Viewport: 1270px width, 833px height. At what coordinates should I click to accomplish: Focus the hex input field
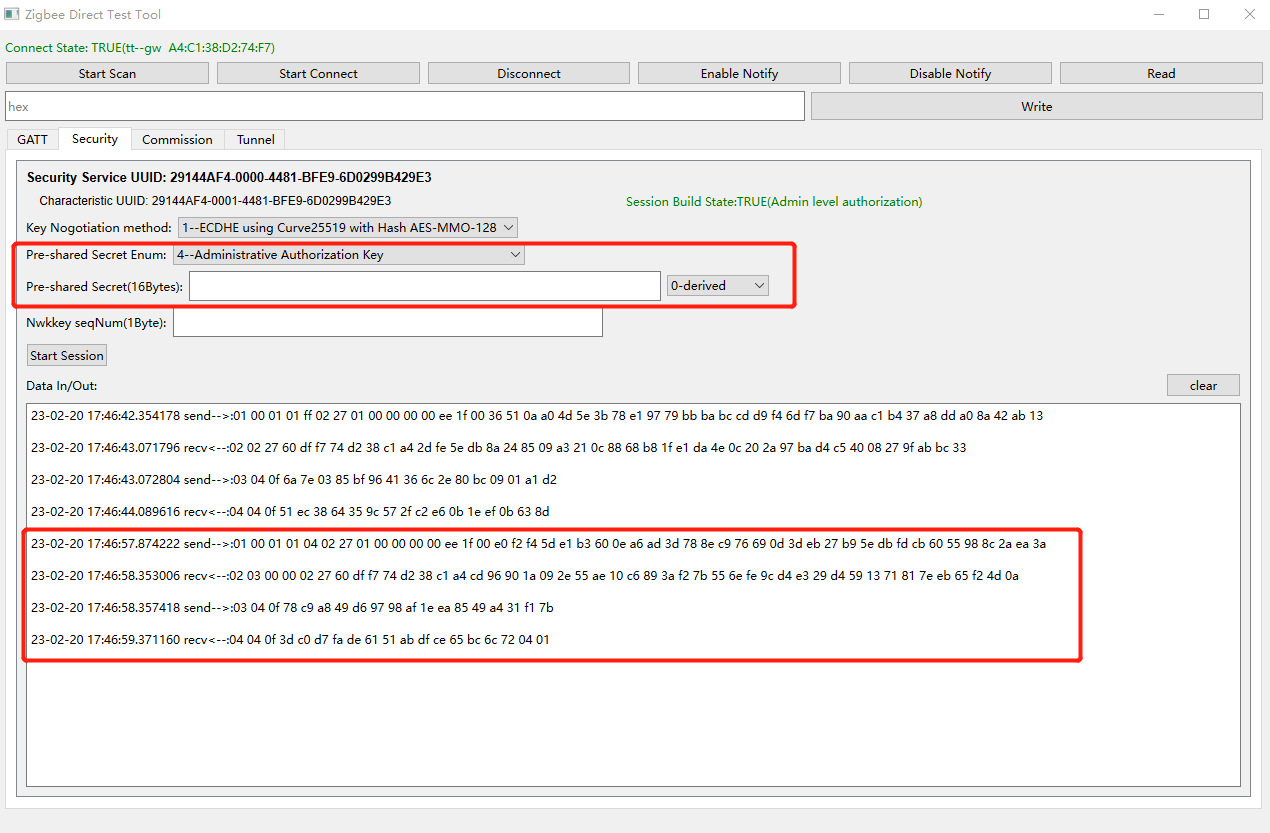[405, 106]
